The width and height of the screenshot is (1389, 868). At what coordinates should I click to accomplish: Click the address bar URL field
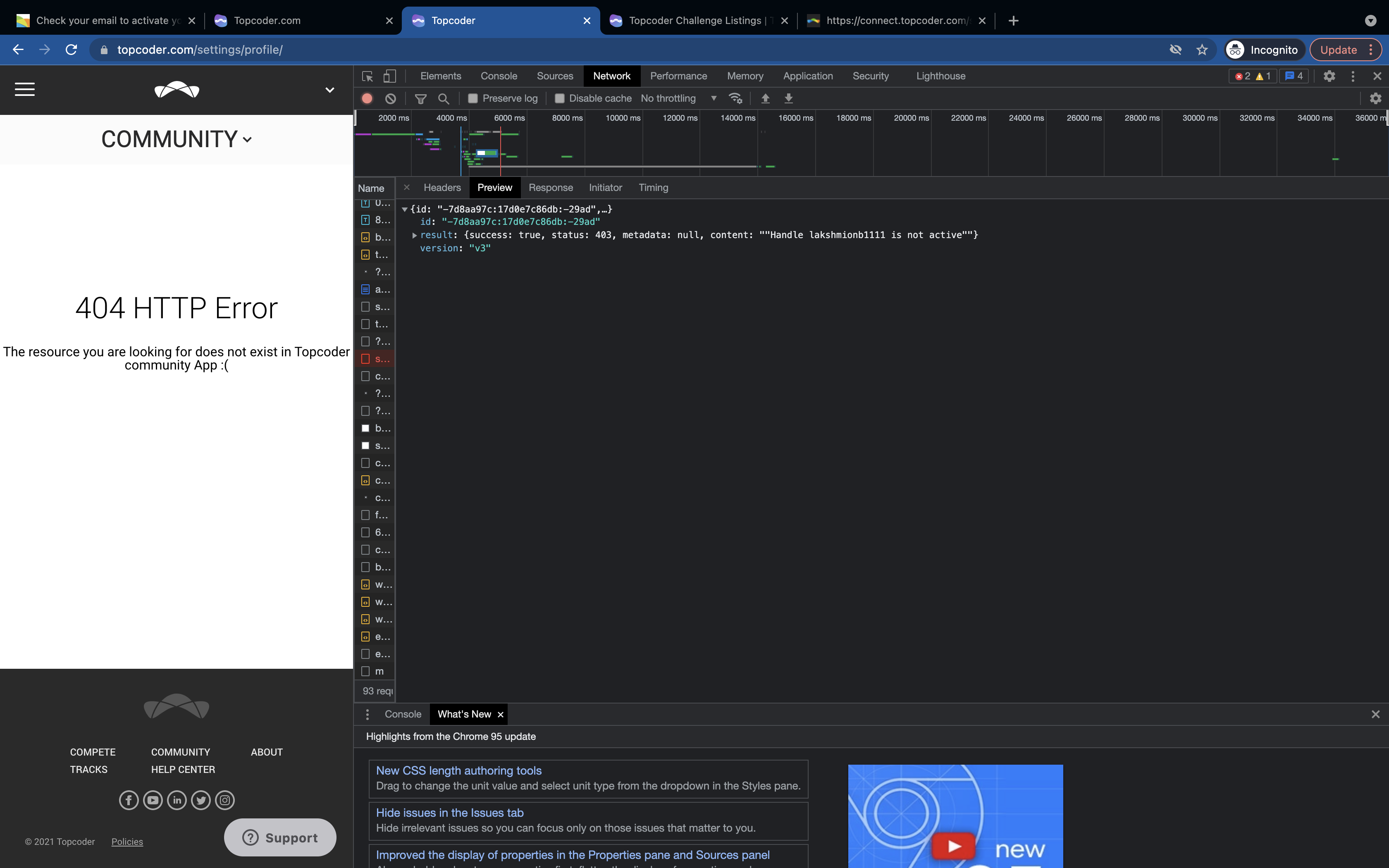(625, 50)
